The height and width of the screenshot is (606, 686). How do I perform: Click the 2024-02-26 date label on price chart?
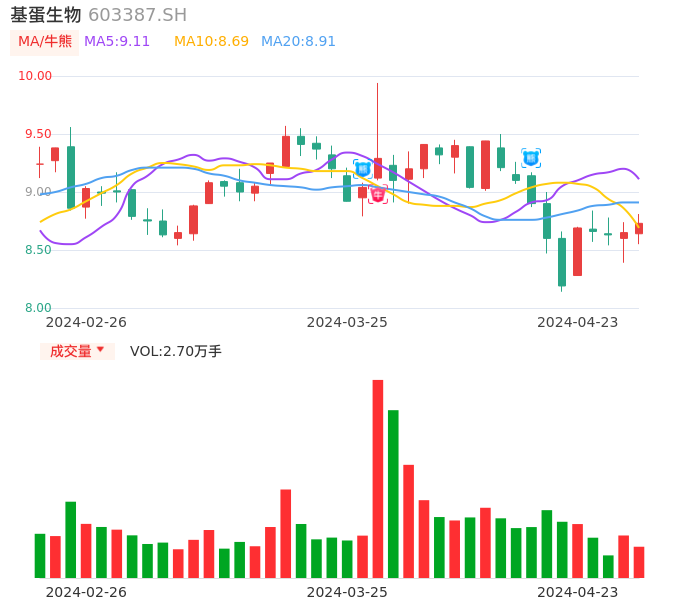pyautogui.click(x=86, y=322)
